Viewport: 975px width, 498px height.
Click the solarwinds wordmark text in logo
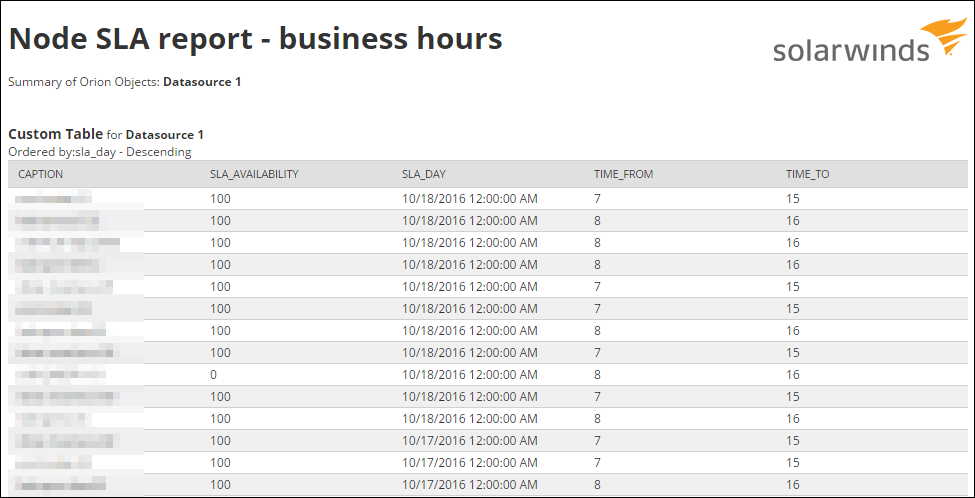850,50
